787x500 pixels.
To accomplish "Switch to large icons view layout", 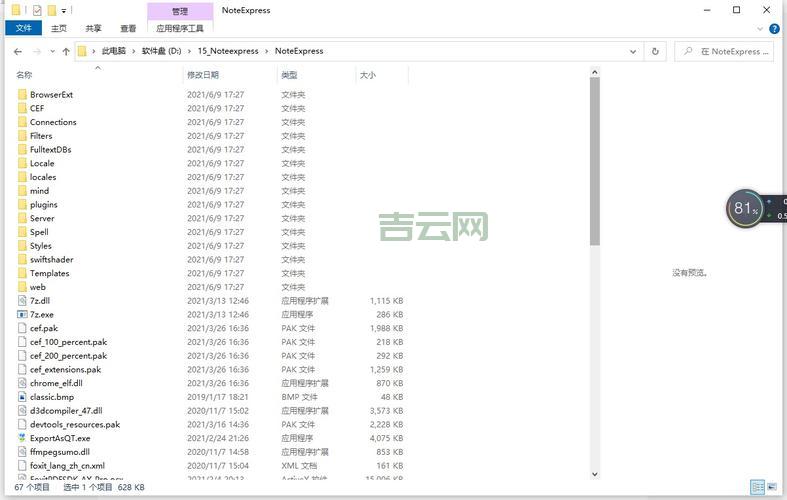I will (x=771, y=487).
